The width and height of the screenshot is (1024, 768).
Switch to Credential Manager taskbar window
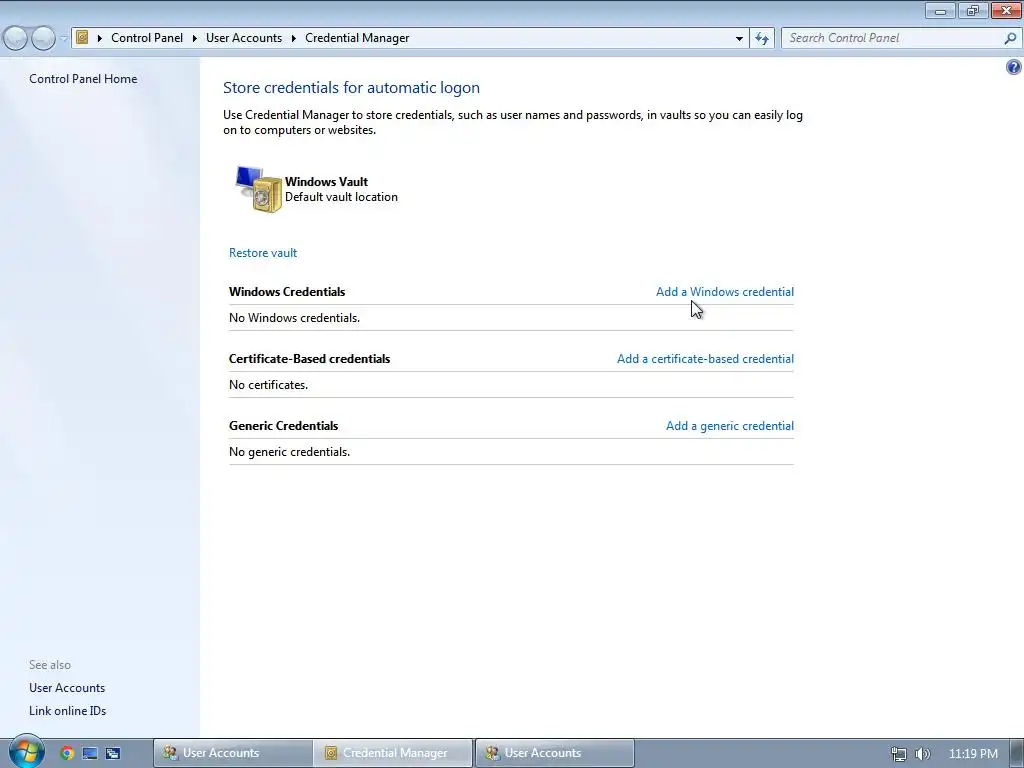(x=393, y=753)
